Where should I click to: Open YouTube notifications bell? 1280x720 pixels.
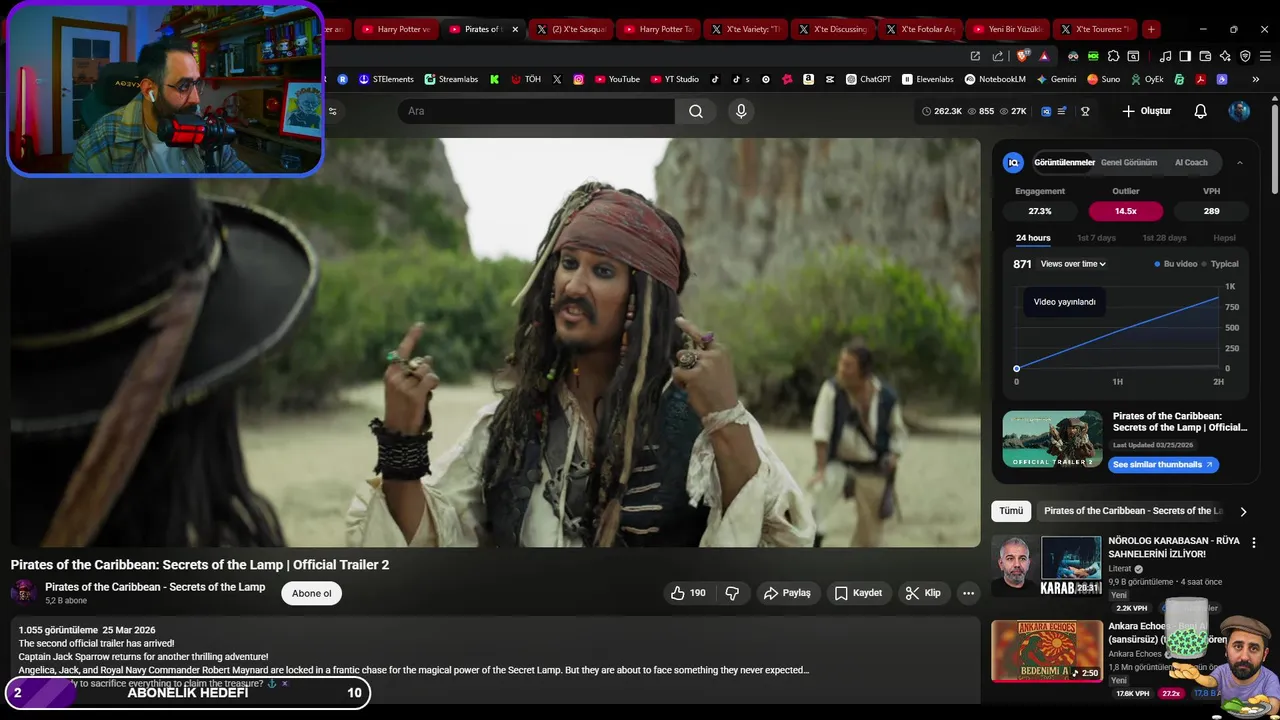coord(1201,111)
